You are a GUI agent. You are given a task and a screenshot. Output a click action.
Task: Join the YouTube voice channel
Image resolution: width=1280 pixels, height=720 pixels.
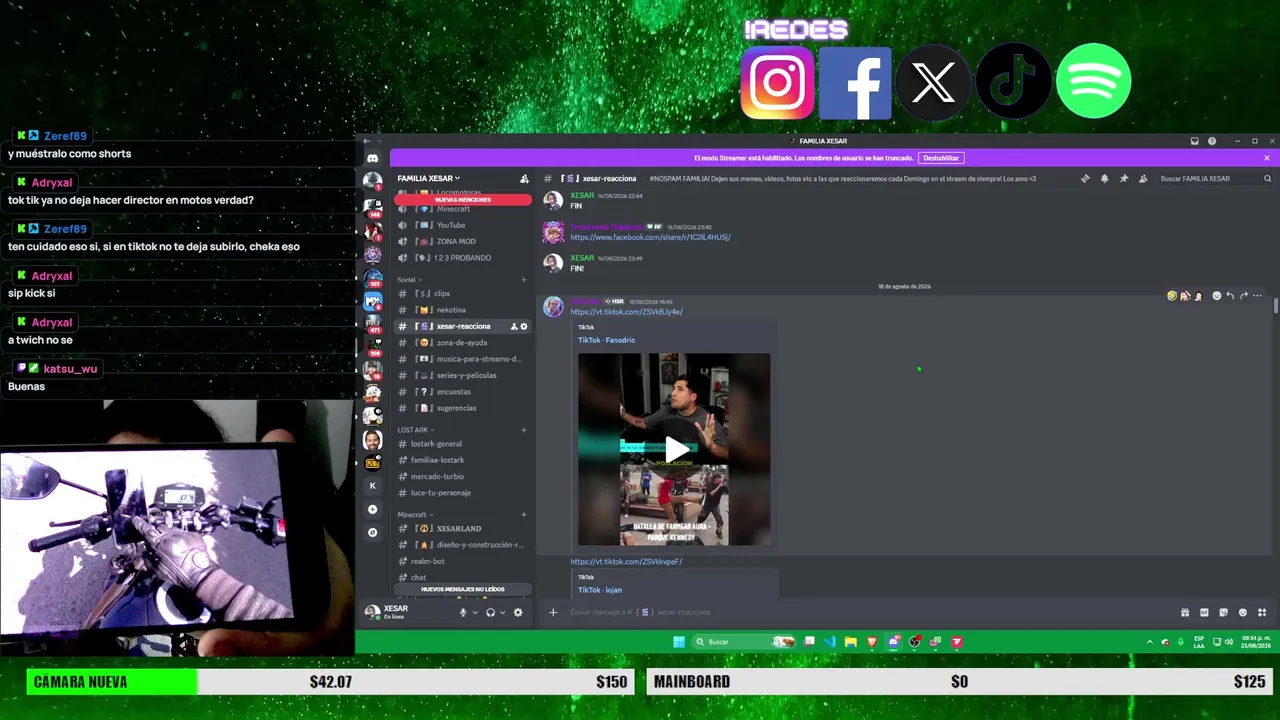click(462, 225)
